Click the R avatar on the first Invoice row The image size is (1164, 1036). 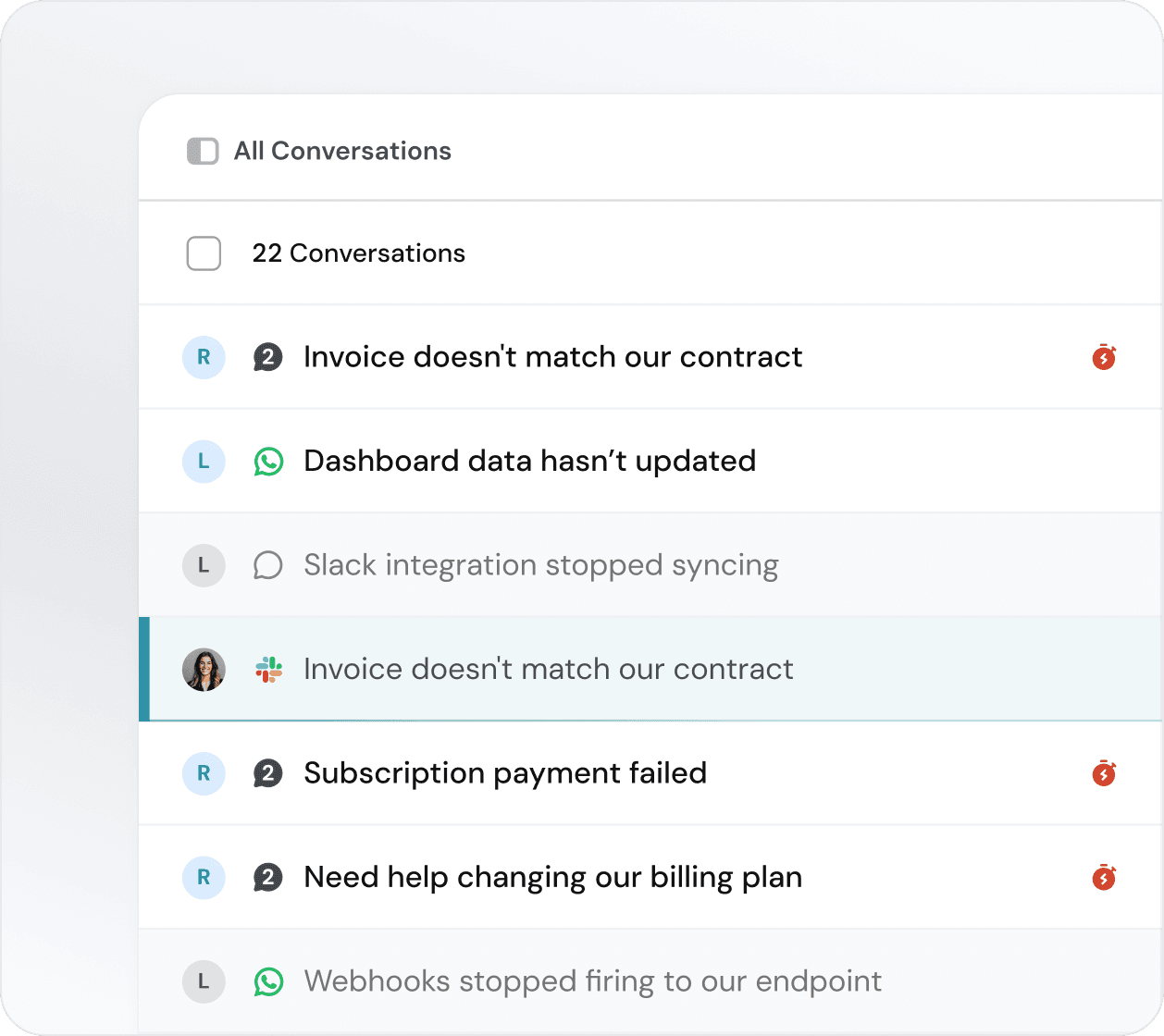pos(204,357)
